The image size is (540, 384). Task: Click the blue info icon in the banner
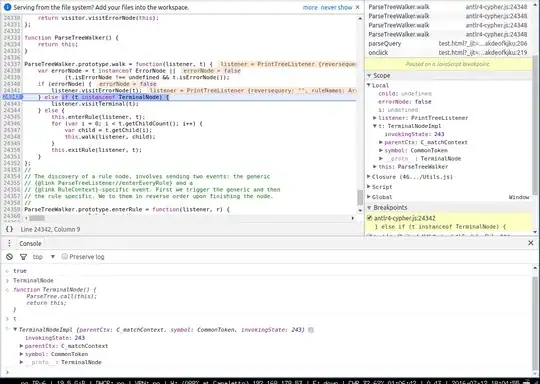click(x=7, y=7)
